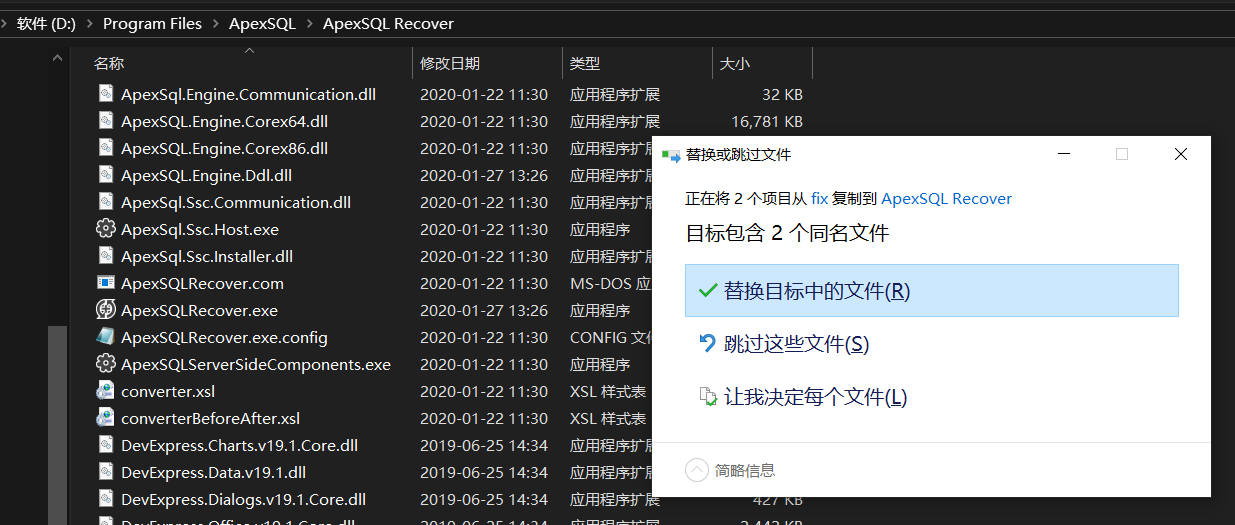Select file ApexSQLServerSideComponents.exe
The image size is (1235, 525).
[256, 365]
